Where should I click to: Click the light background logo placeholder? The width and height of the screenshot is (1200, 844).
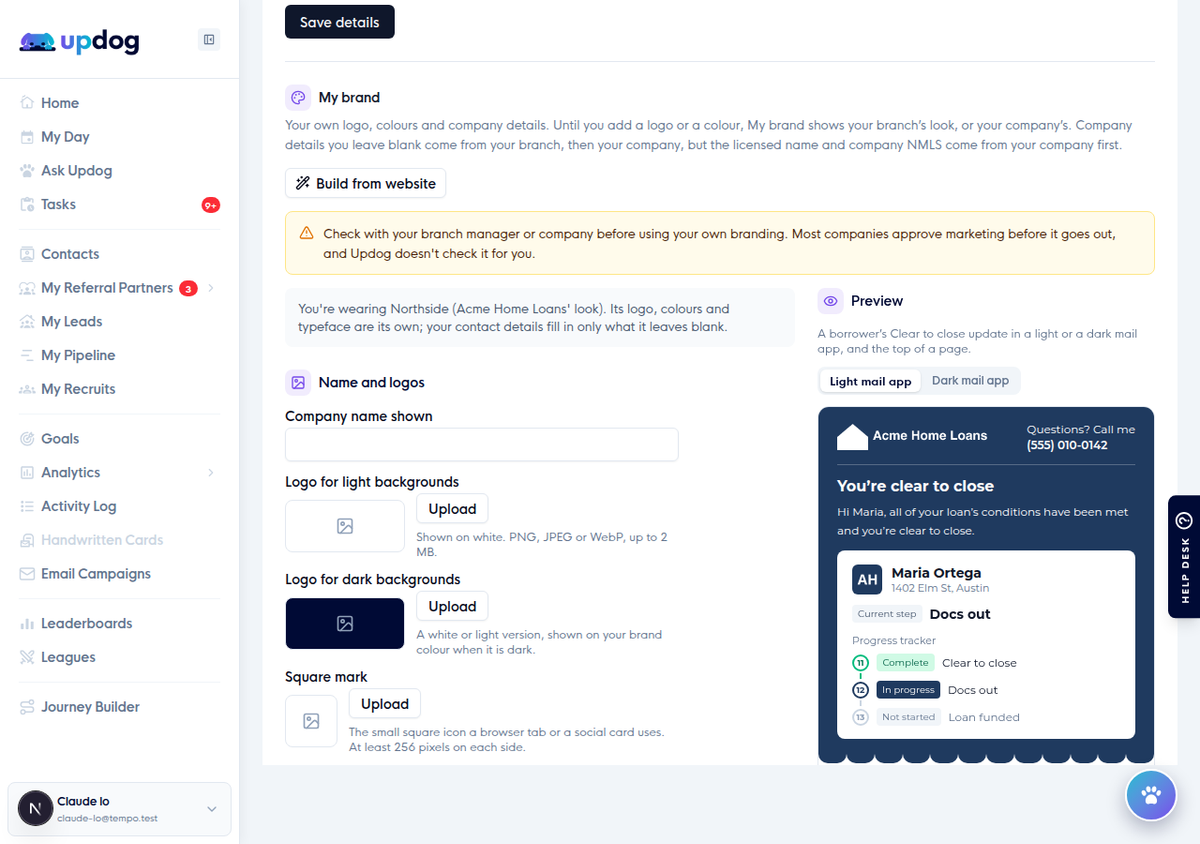pyautogui.click(x=345, y=526)
